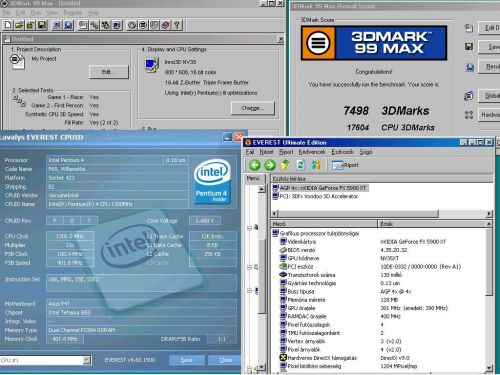Open the Fájl menu in EVEREST Ultimate
The image size is (500, 375).
point(250,152)
